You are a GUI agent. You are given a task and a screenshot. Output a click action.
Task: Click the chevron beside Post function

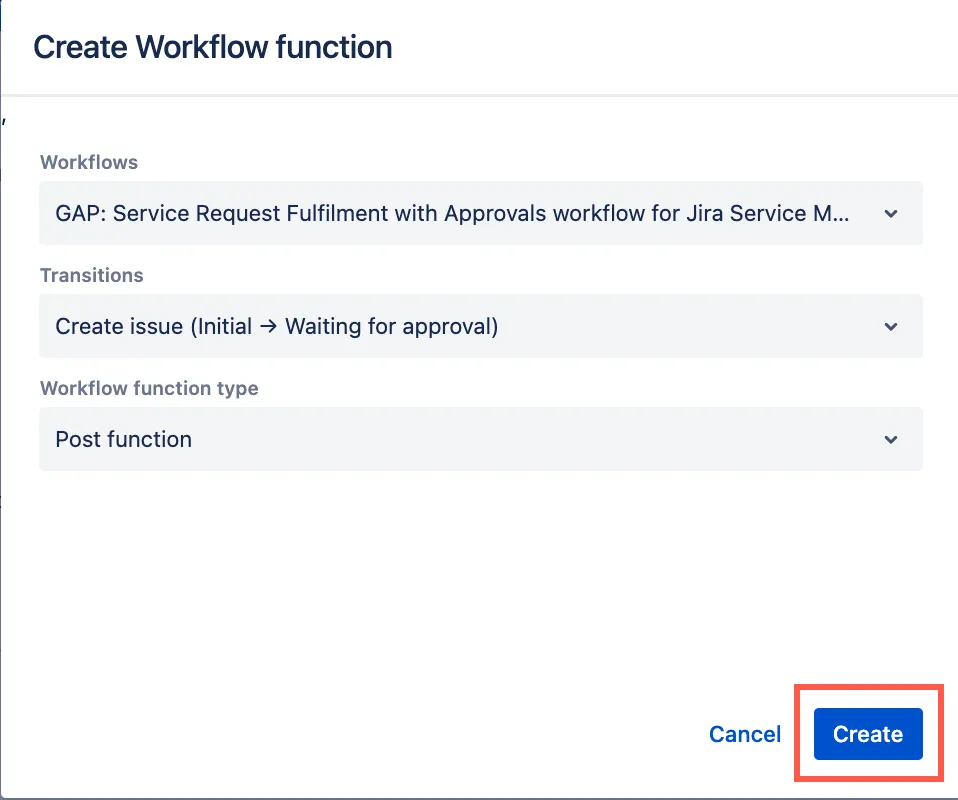[891, 440]
